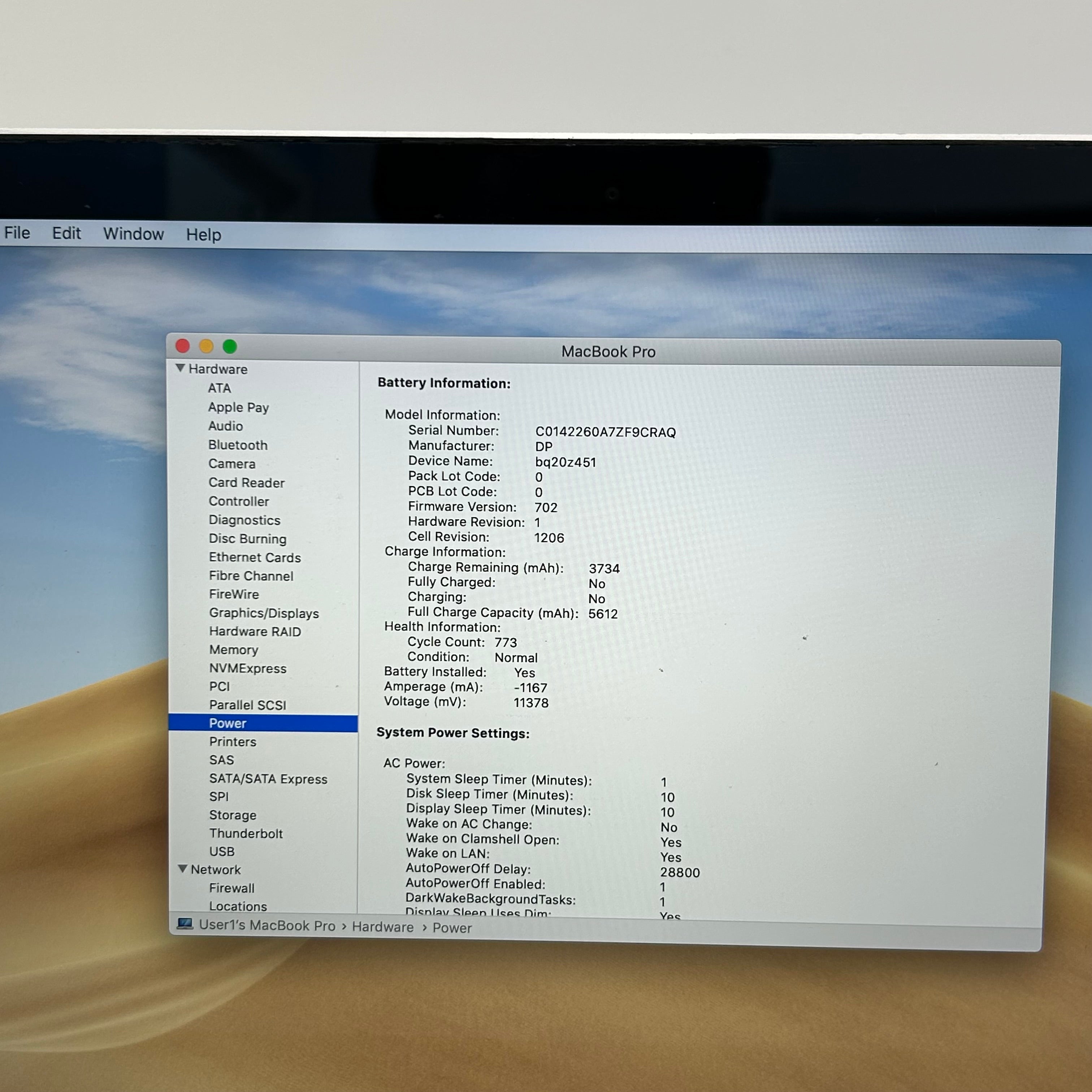Select Hardware RAID in the sidebar

click(x=255, y=631)
